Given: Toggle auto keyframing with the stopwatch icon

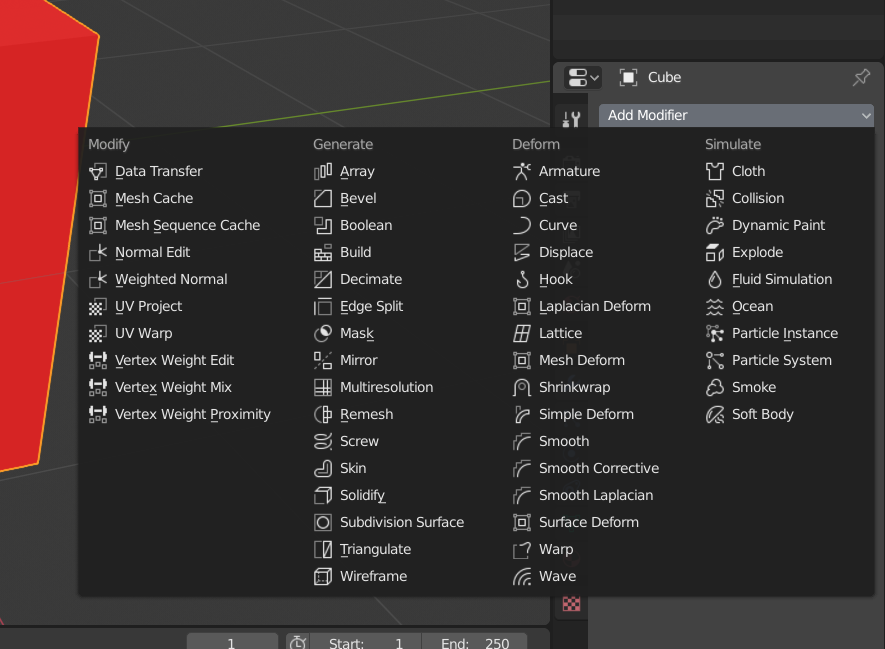Looking at the screenshot, I should [297, 641].
